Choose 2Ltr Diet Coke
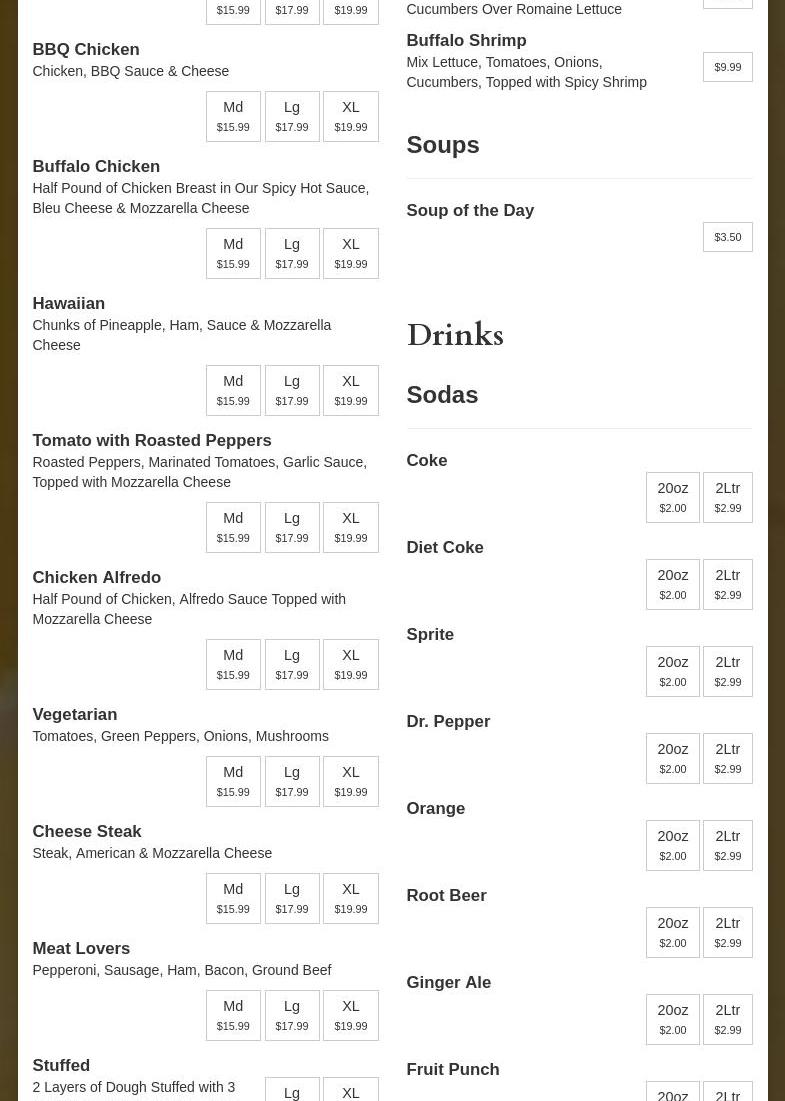Image resolution: width=785 pixels, height=1101 pixels. coord(727,584)
